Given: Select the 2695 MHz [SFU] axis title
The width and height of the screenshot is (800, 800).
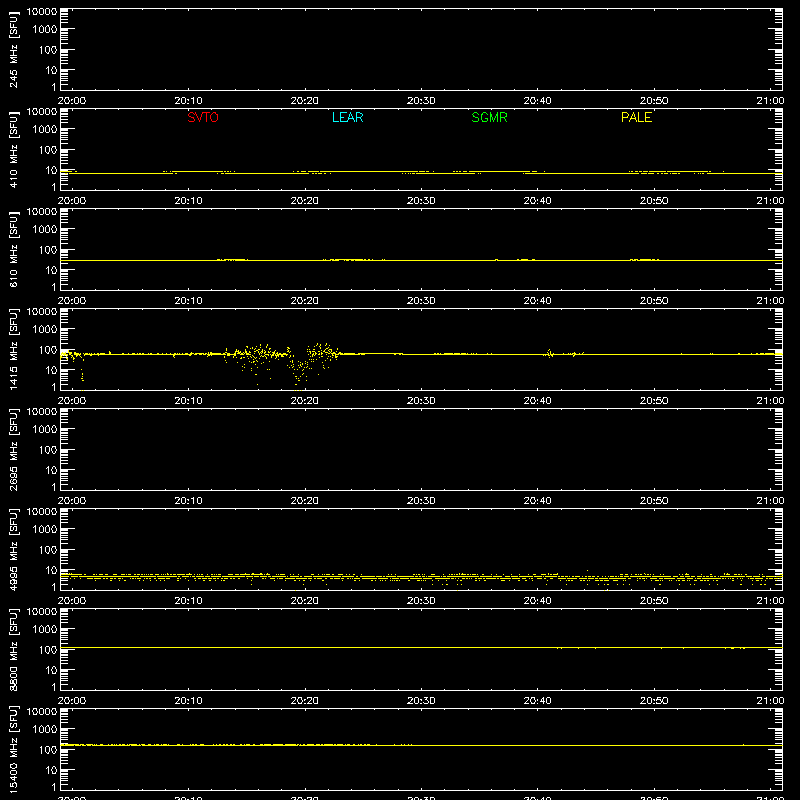Looking at the screenshot, I should click(x=13, y=449).
